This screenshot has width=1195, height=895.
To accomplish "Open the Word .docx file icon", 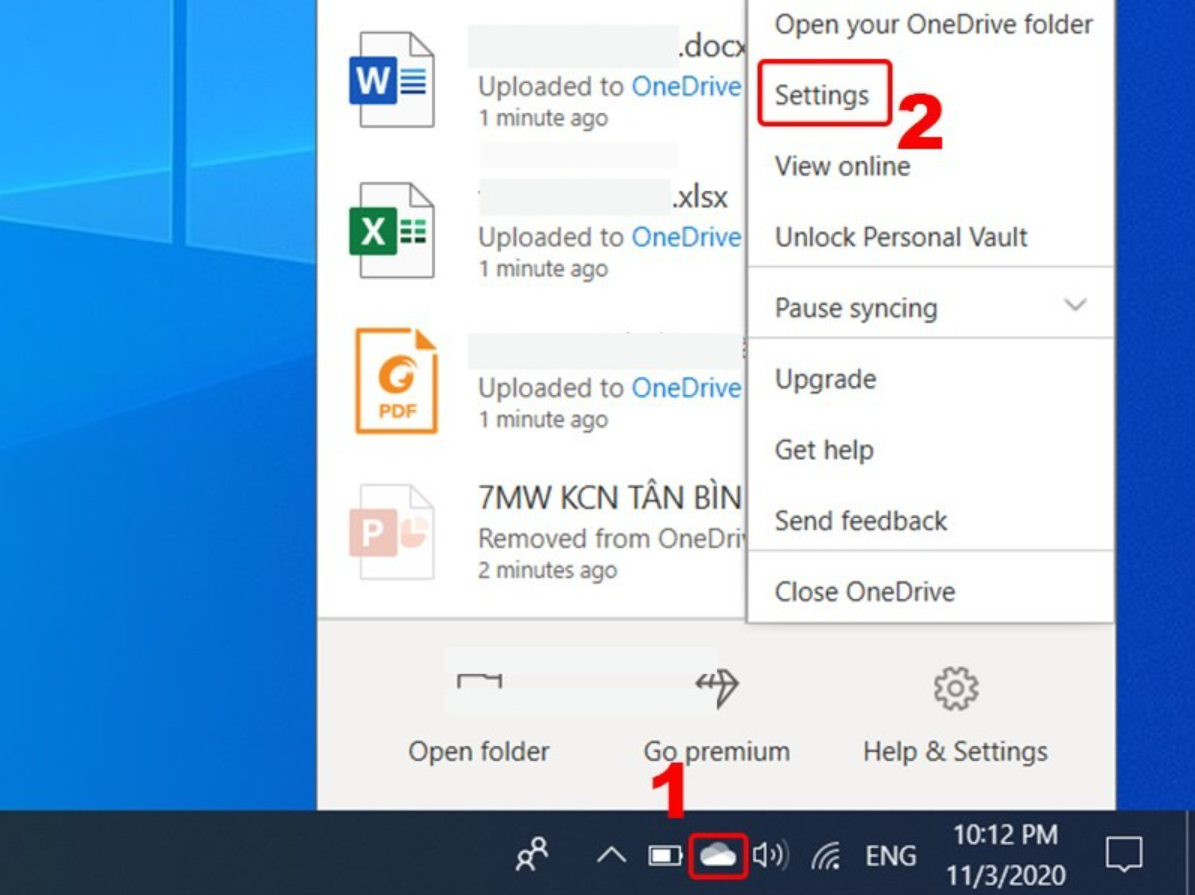I will [x=392, y=79].
